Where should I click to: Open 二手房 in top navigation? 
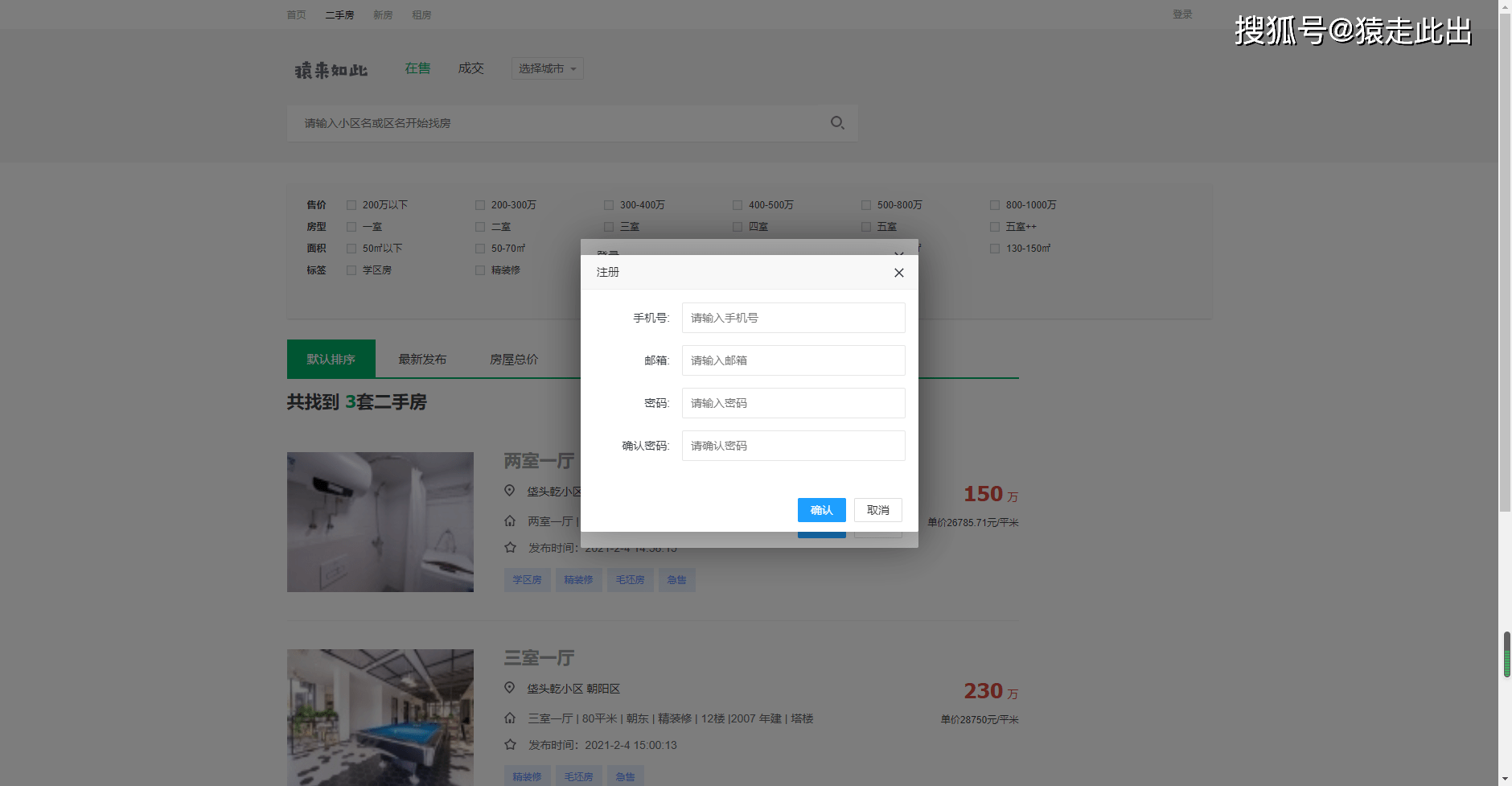point(339,14)
